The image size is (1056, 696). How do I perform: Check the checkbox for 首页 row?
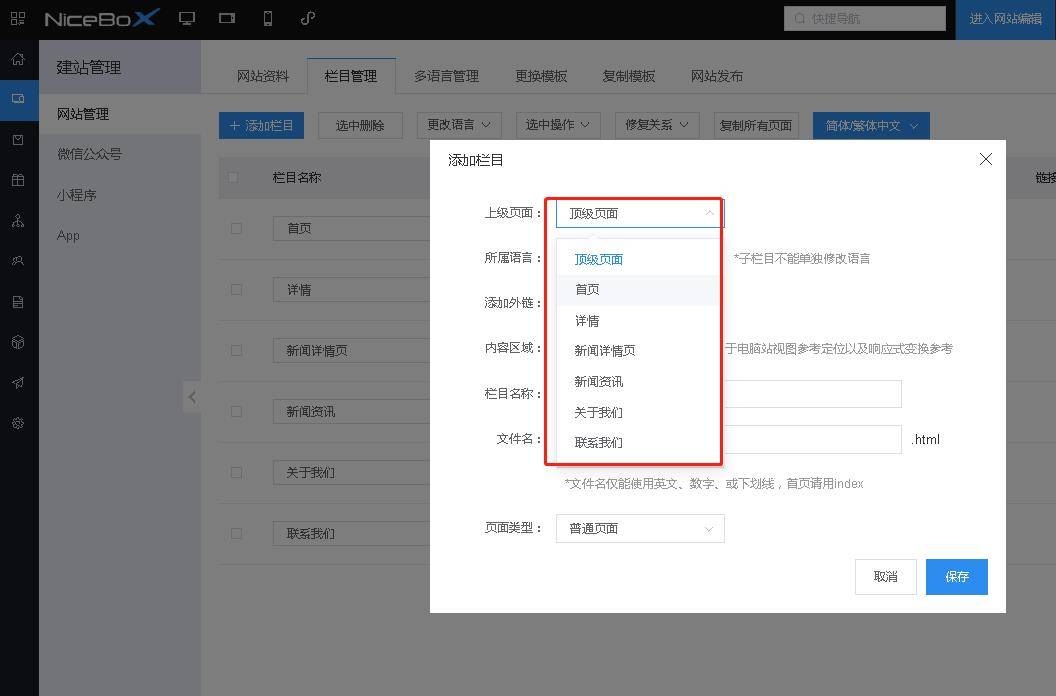(x=236, y=228)
